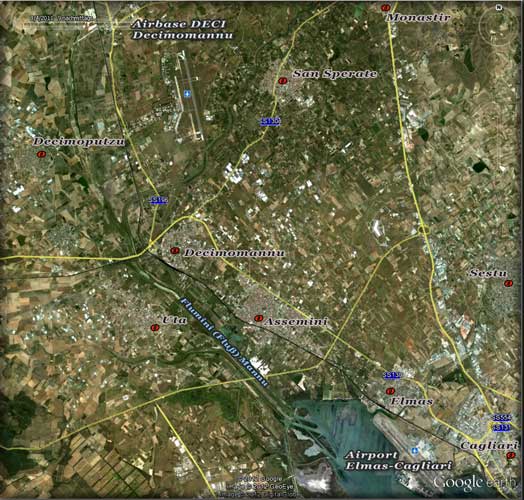
Task: Click the Assemini red placemark icon
Action: pos(258,319)
